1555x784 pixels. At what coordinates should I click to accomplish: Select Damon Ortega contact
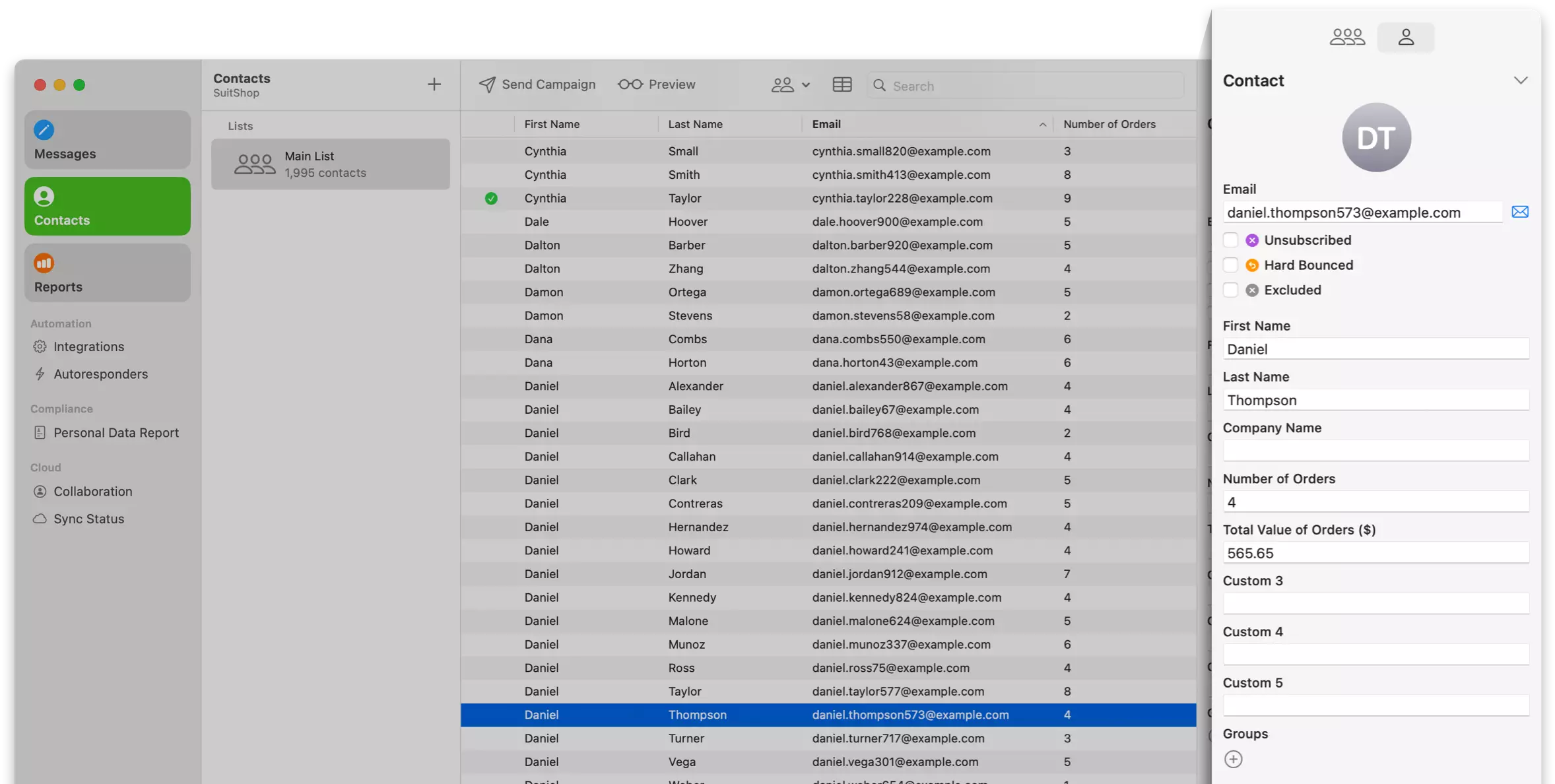click(828, 292)
